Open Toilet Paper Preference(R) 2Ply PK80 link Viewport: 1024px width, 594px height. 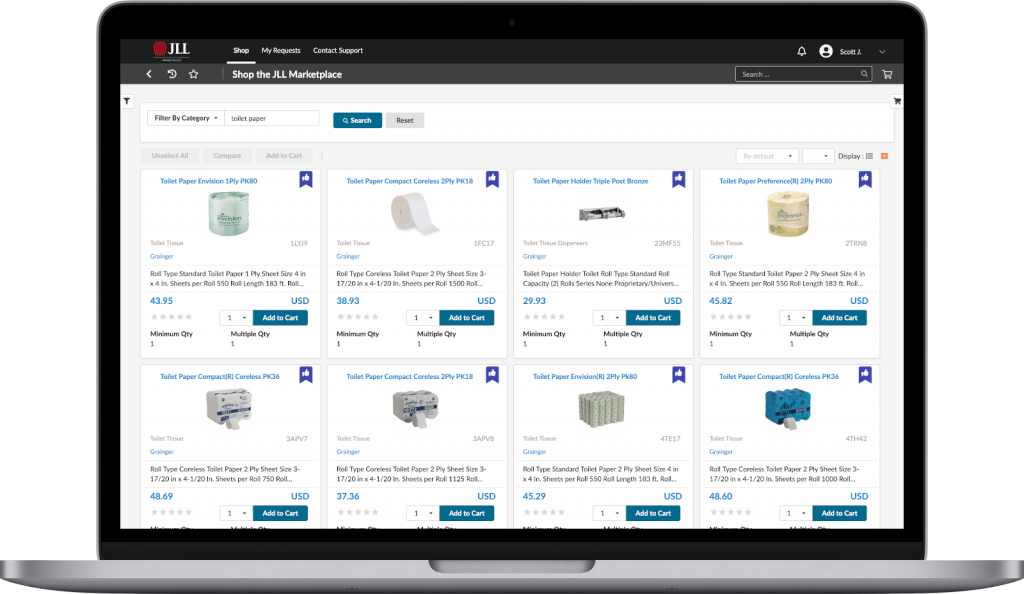(x=776, y=181)
